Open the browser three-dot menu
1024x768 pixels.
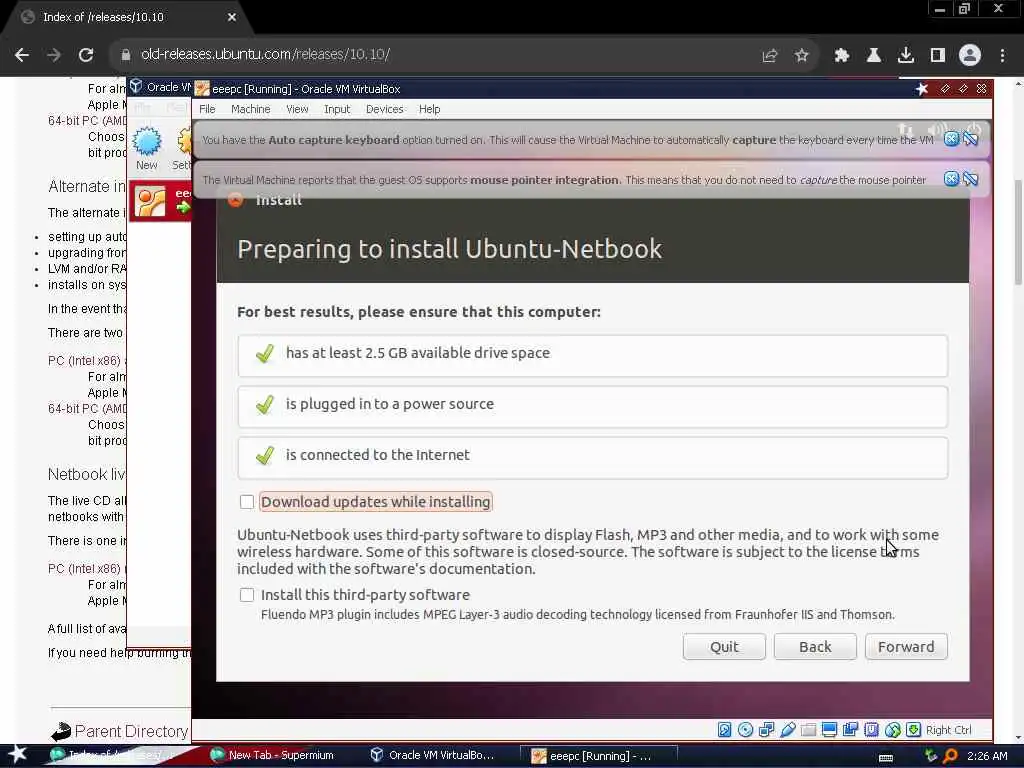pyautogui.click(x=1002, y=56)
